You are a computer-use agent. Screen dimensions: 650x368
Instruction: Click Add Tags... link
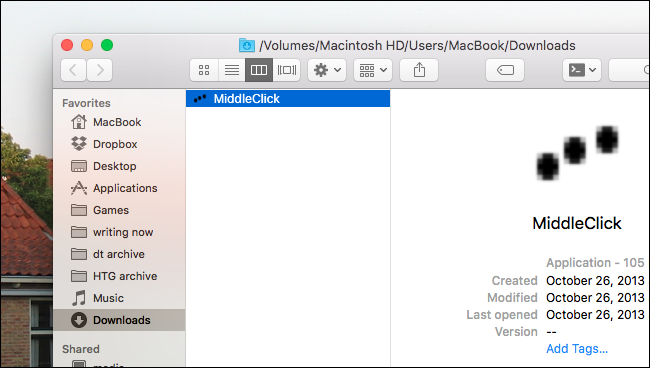[x=577, y=349]
